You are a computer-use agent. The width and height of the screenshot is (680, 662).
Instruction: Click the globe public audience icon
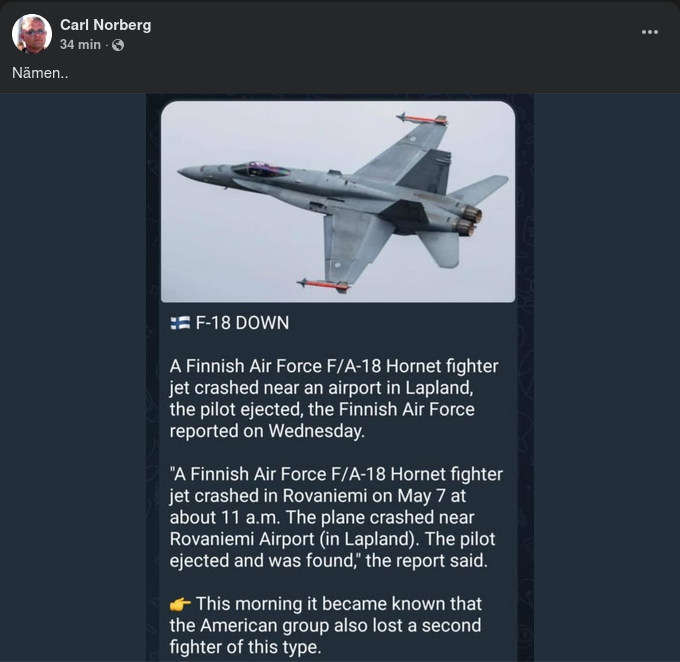pos(118,45)
